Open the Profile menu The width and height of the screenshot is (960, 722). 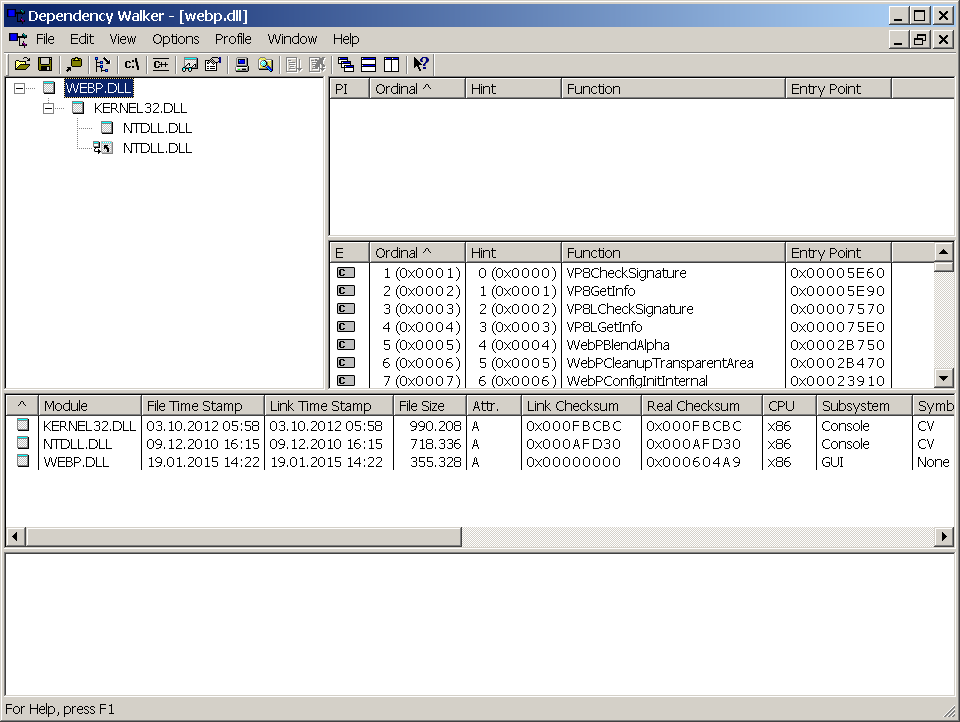[233, 39]
